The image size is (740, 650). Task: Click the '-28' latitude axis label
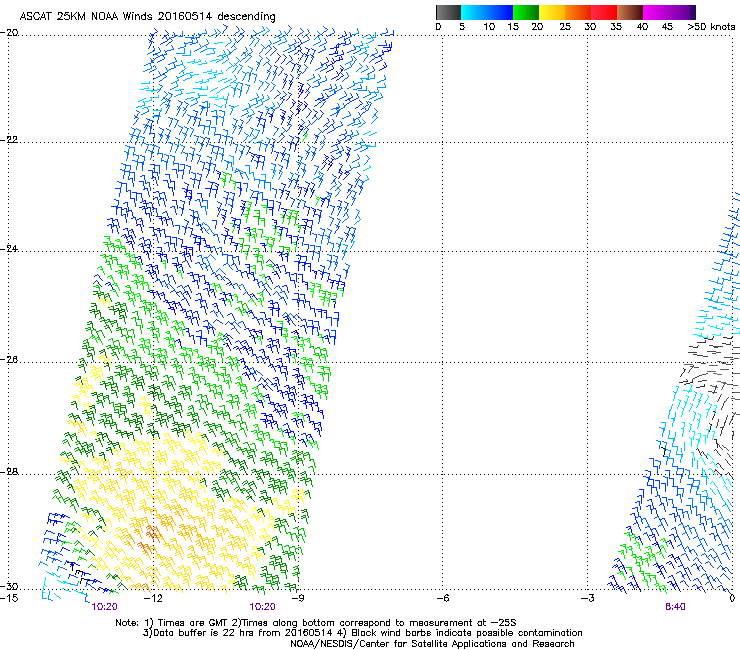click(x=9, y=472)
